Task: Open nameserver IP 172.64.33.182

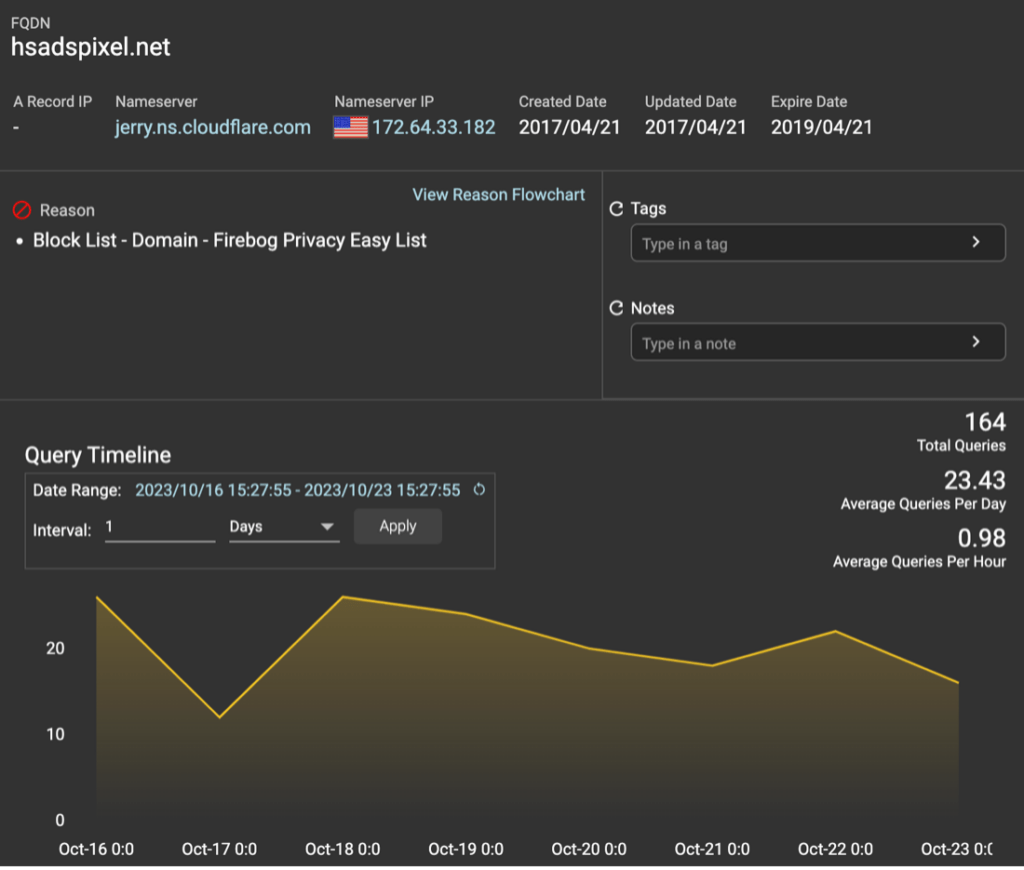Action: [x=434, y=127]
